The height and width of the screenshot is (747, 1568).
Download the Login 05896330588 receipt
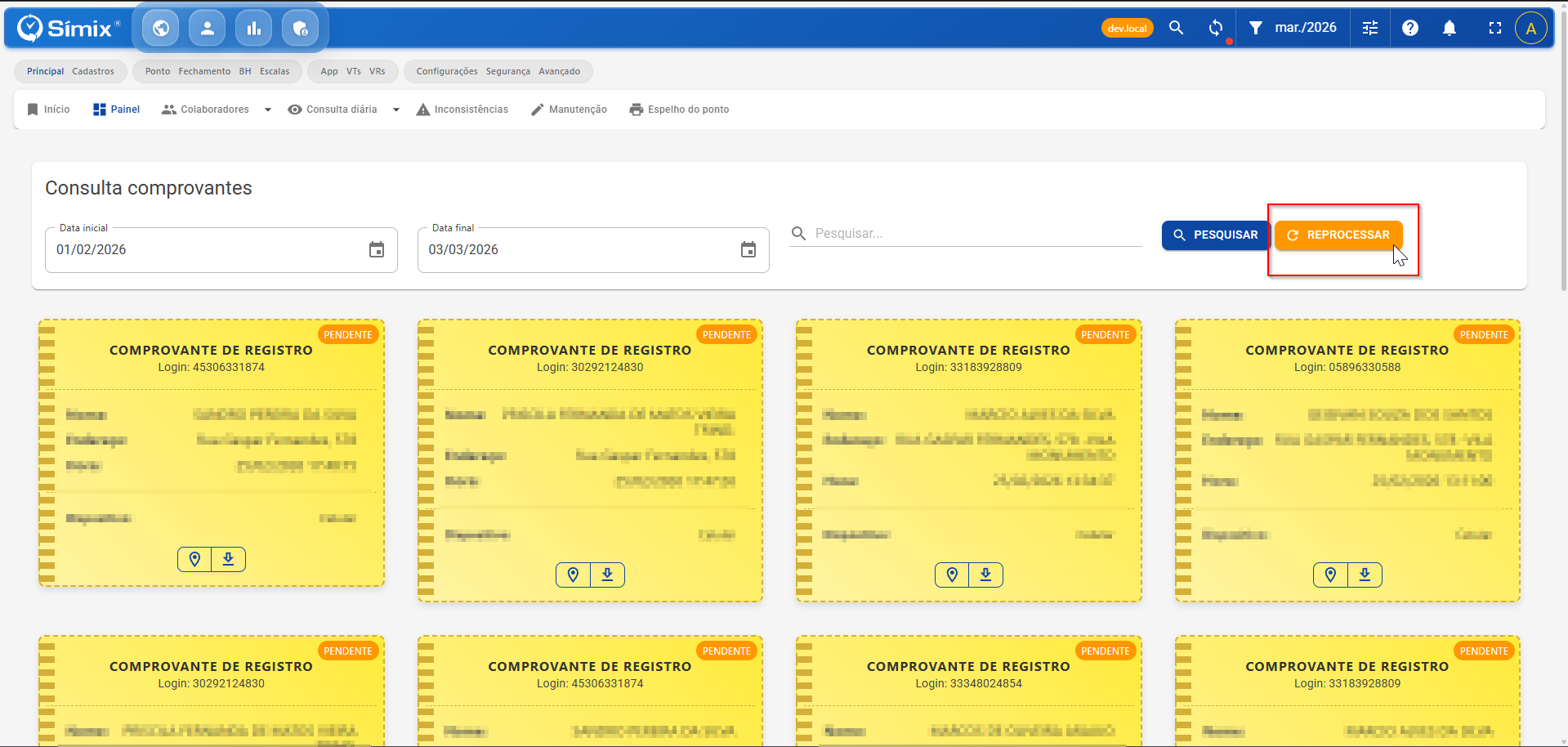click(x=1365, y=575)
